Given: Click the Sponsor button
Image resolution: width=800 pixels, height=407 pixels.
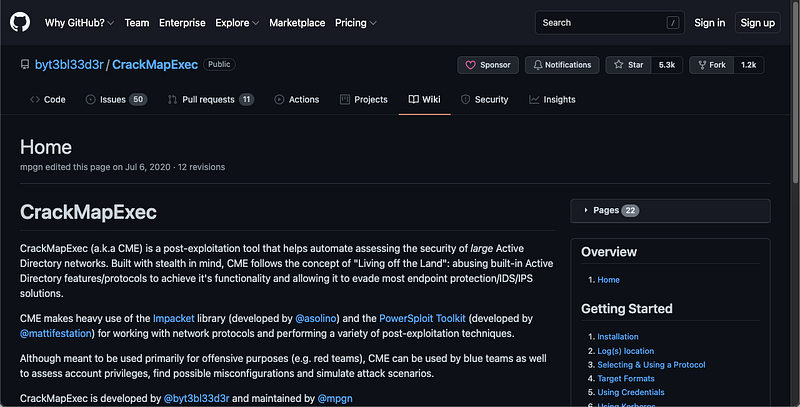Looking at the screenshot, I should point(488,65).
